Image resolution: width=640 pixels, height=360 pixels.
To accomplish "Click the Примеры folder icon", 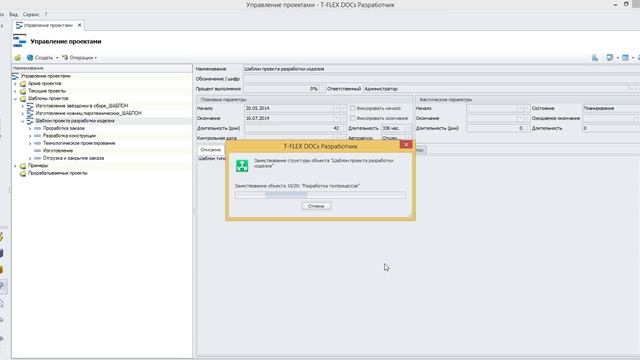I will (23, 166).
